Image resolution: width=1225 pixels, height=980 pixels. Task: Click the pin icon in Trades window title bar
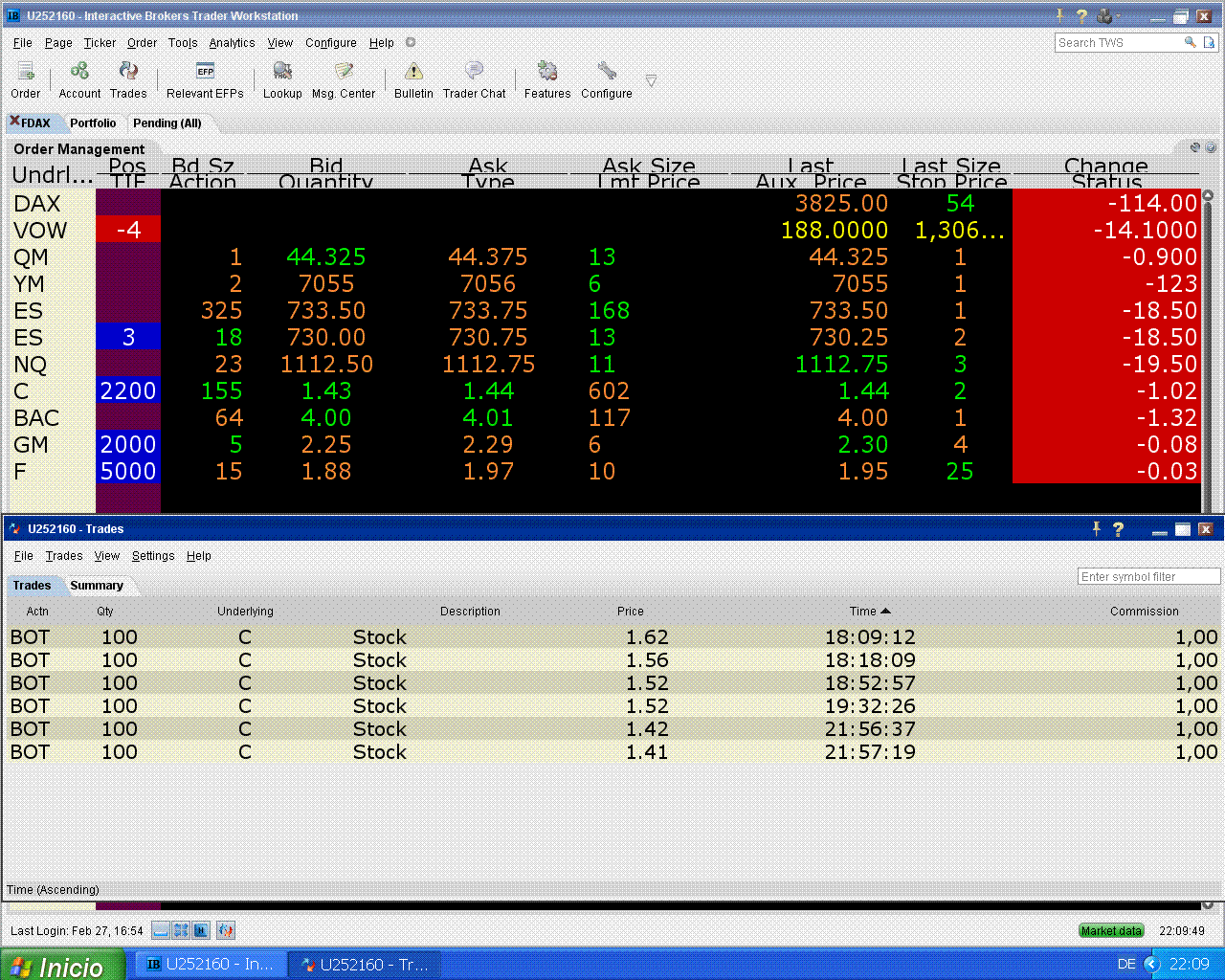(1097, 528)
